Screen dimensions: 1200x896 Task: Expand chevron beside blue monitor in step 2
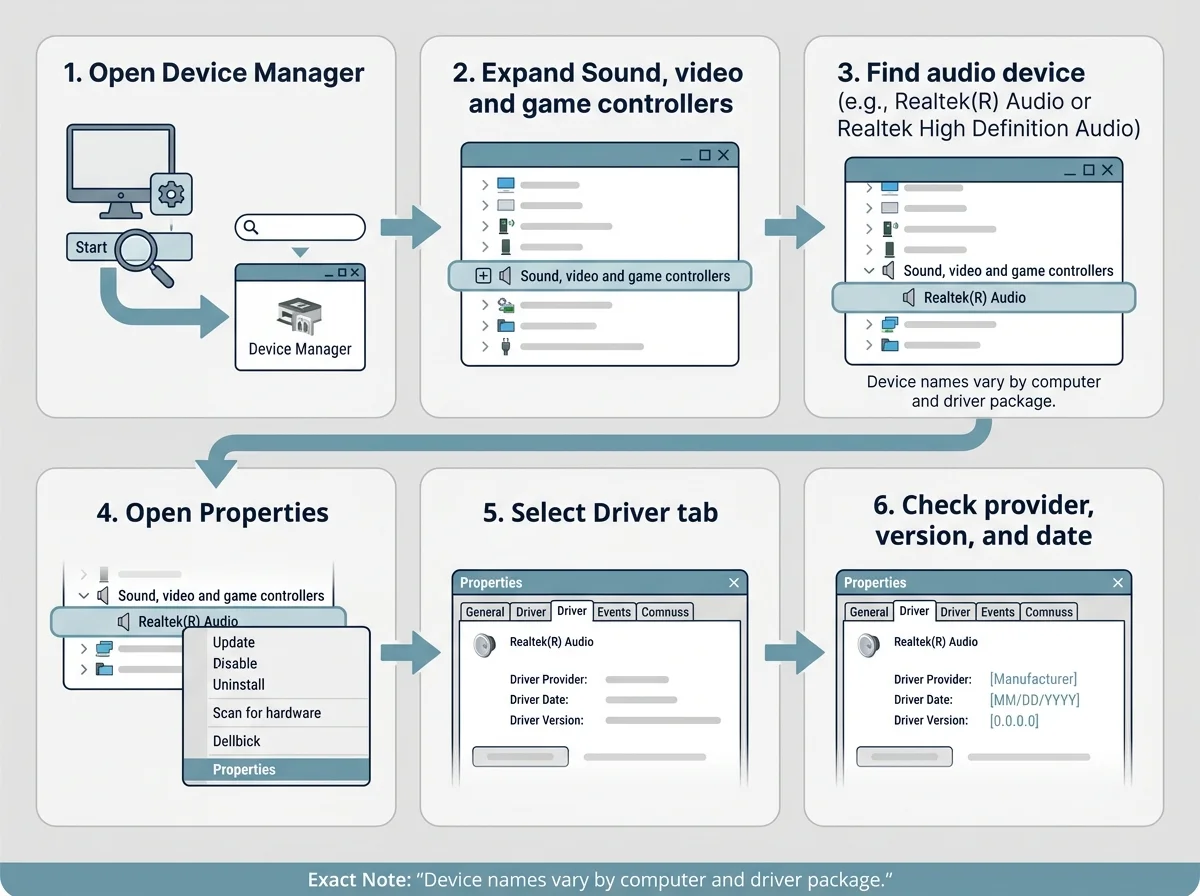[484, 185]
